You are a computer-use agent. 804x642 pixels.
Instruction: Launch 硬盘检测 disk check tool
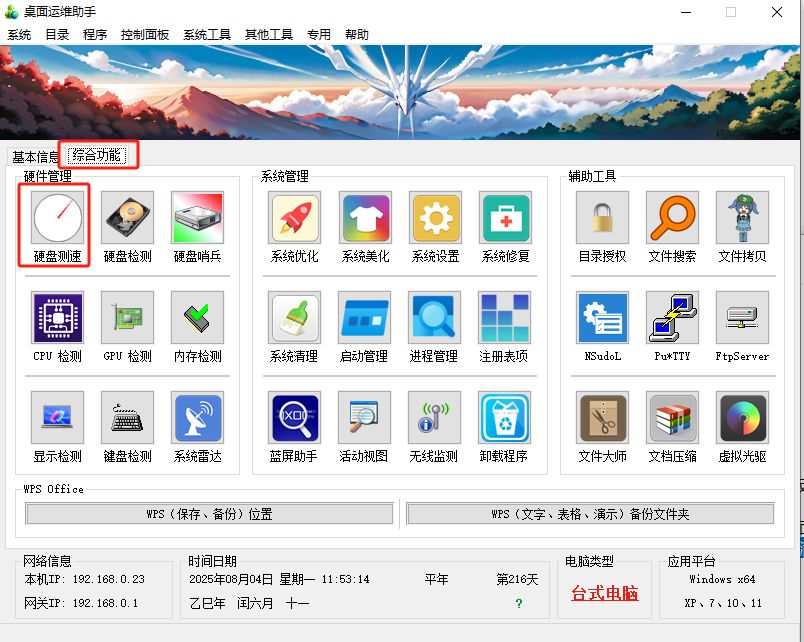point(127,217)
